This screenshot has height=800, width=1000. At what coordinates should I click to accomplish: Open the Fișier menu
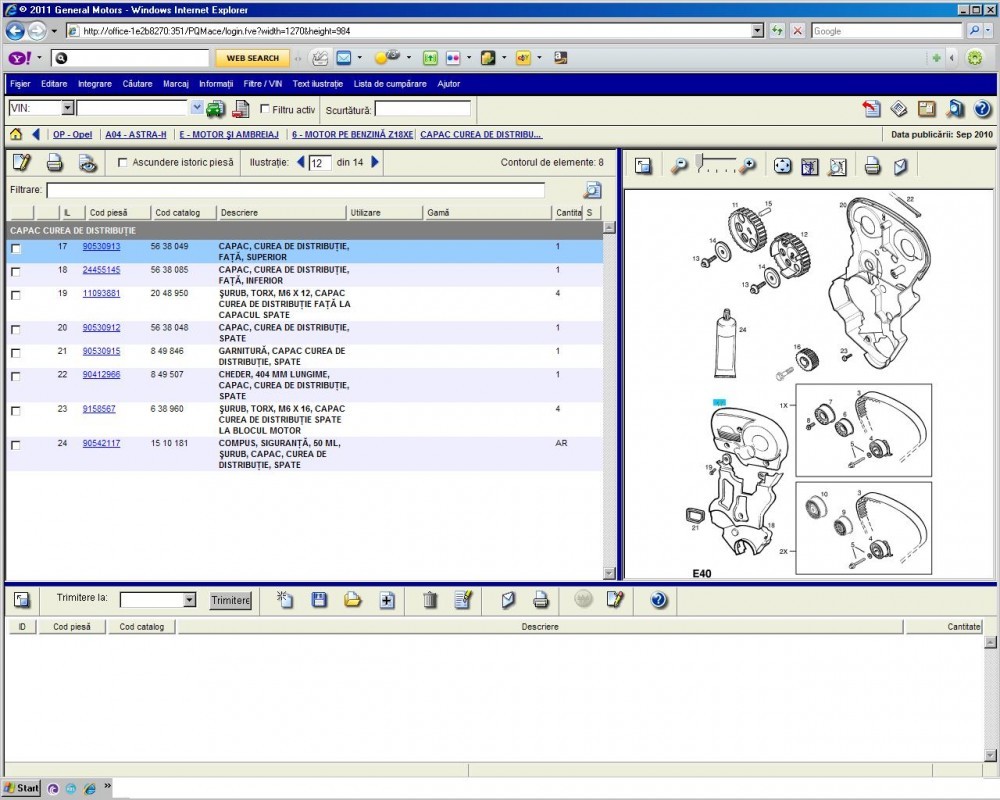(20, 84)
